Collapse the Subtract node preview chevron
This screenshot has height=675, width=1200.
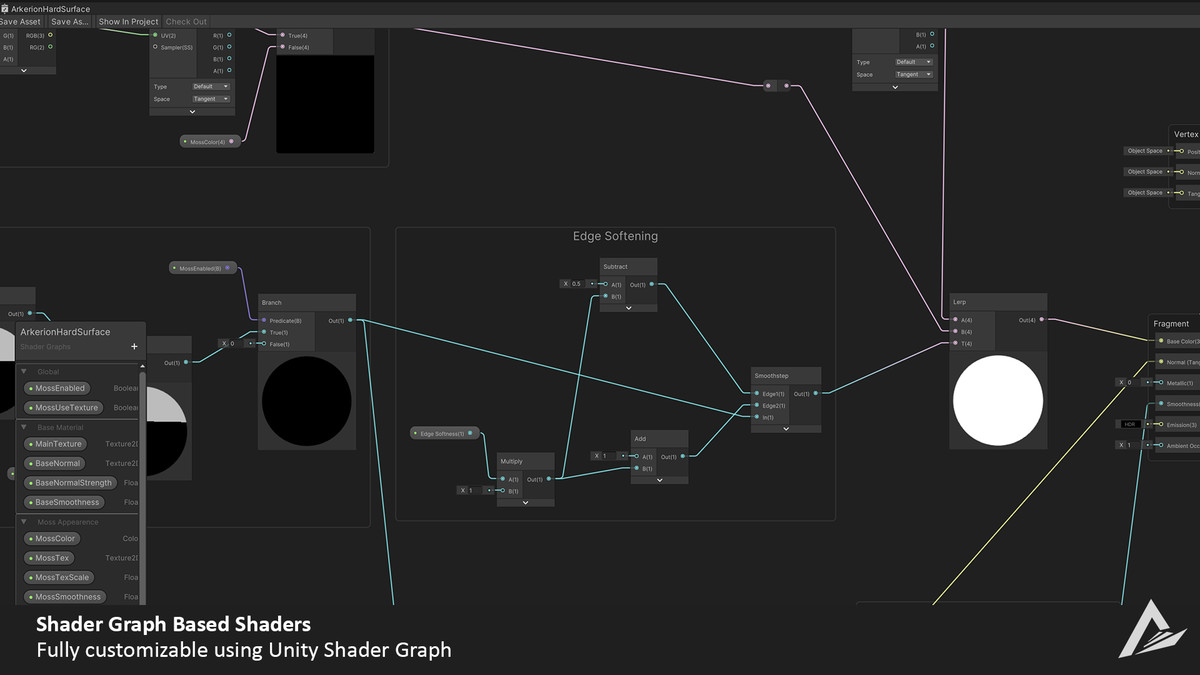[629, 308]
